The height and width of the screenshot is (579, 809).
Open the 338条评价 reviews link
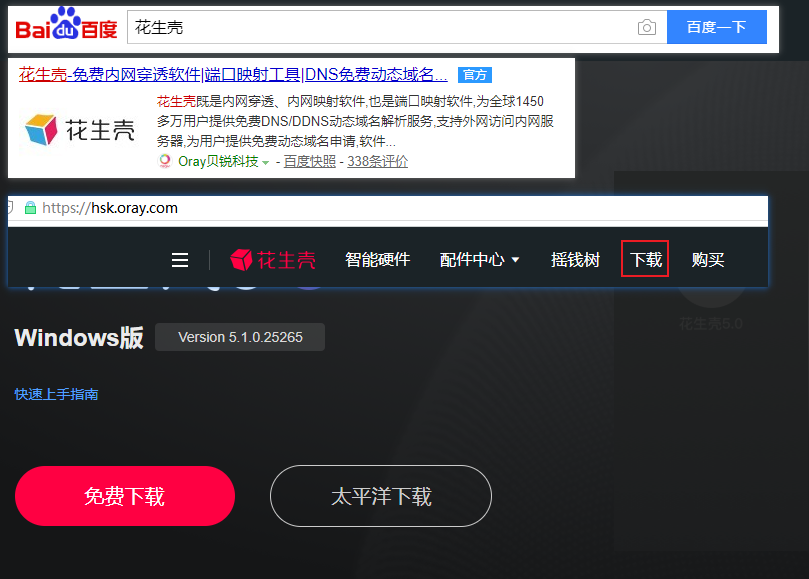[x=377, y=162]
